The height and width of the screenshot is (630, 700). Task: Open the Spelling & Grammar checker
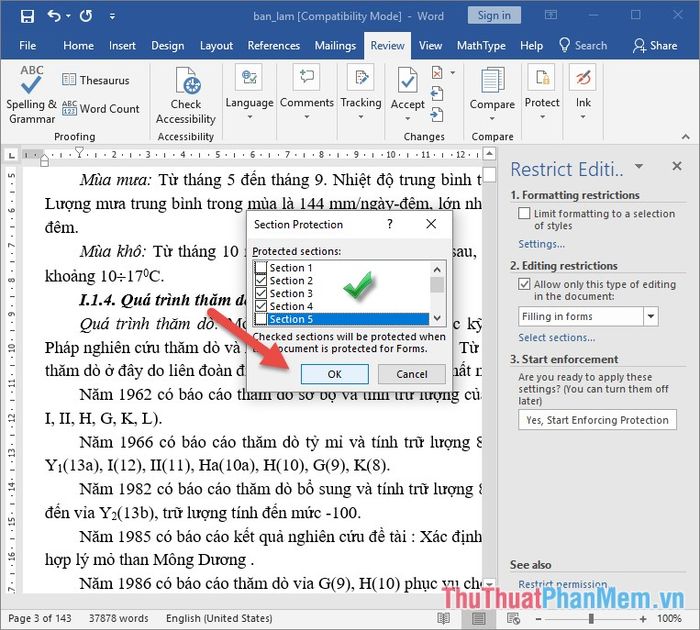(31, 95)
